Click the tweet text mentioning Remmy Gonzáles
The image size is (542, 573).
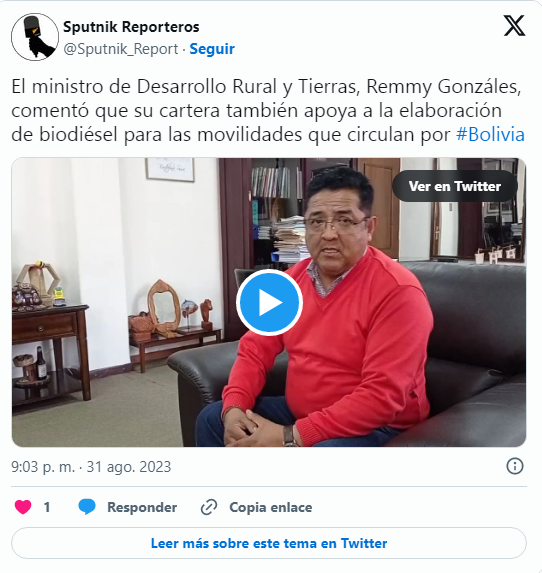pyautogui.click(x=268, y=110)
